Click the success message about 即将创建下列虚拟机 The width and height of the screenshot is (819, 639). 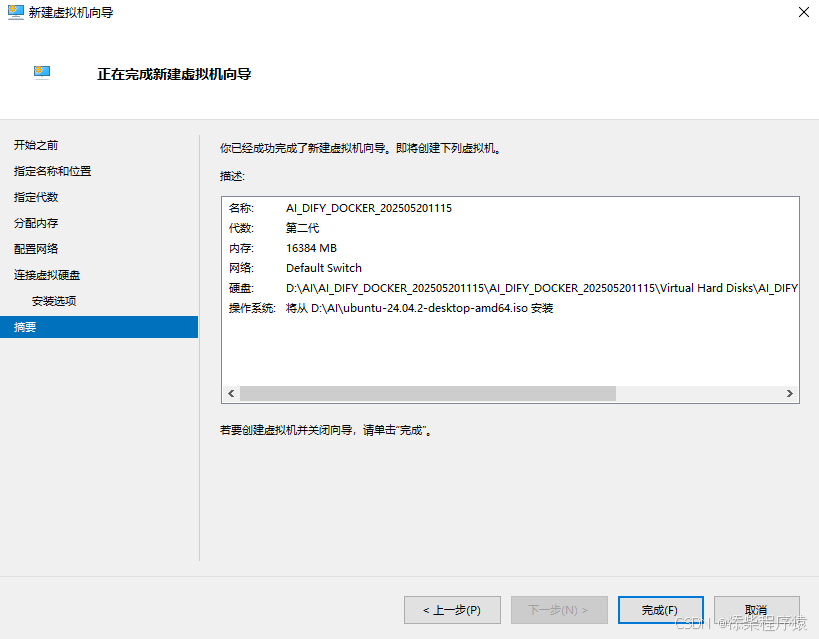click(x=360, y=148)
